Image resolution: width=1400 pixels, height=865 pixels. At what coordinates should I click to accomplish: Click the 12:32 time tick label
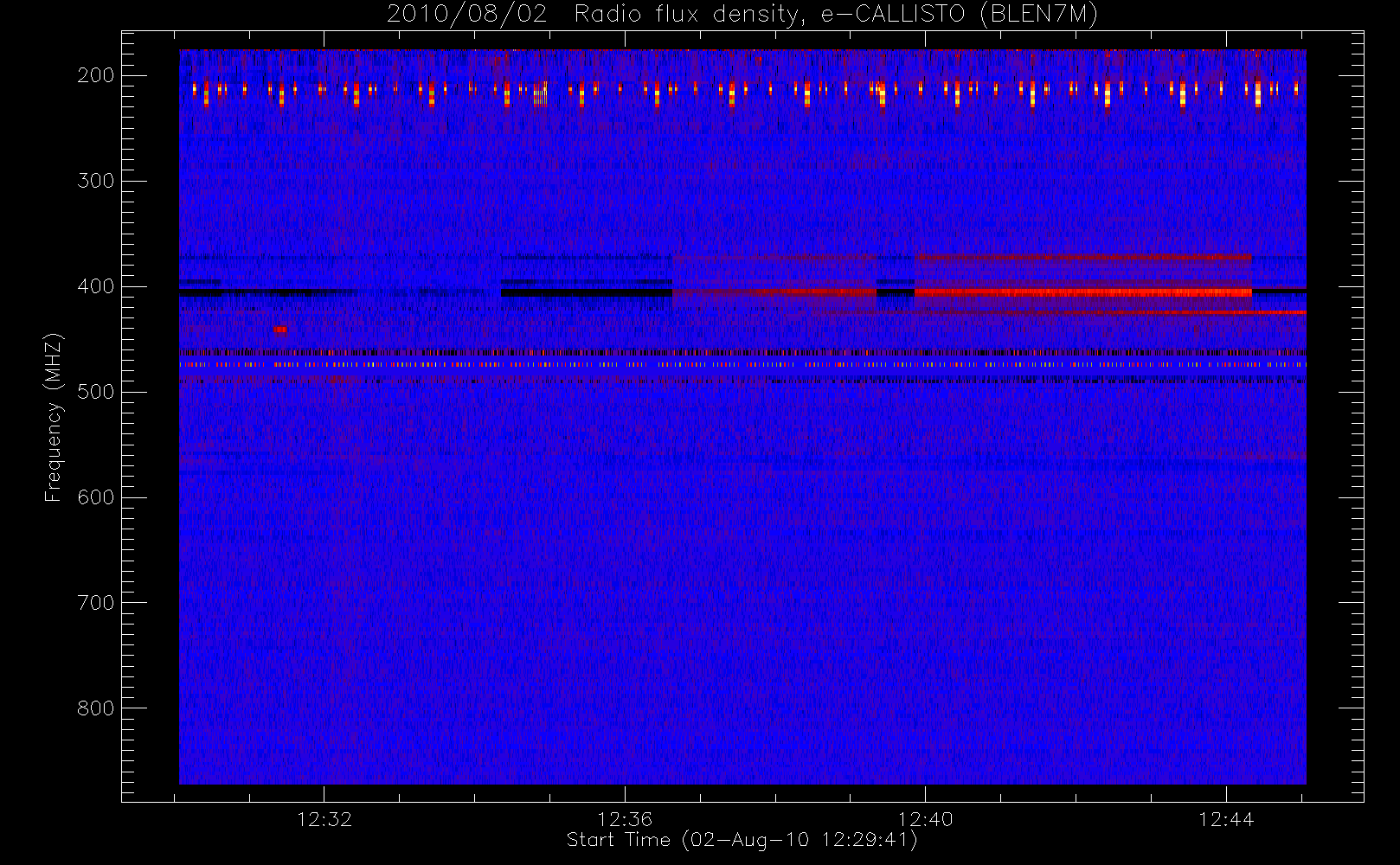tap(324, 819)
